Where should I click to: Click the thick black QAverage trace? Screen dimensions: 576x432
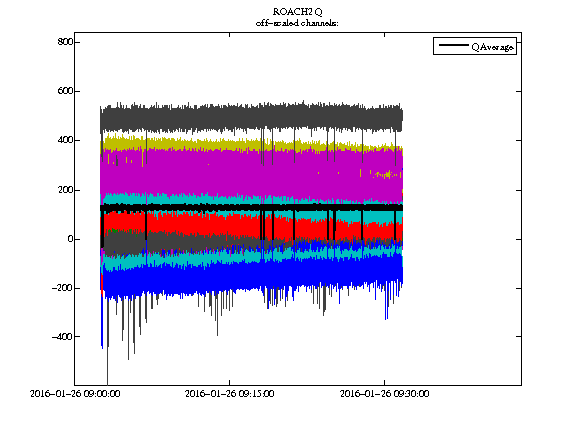tap(251, 208)
